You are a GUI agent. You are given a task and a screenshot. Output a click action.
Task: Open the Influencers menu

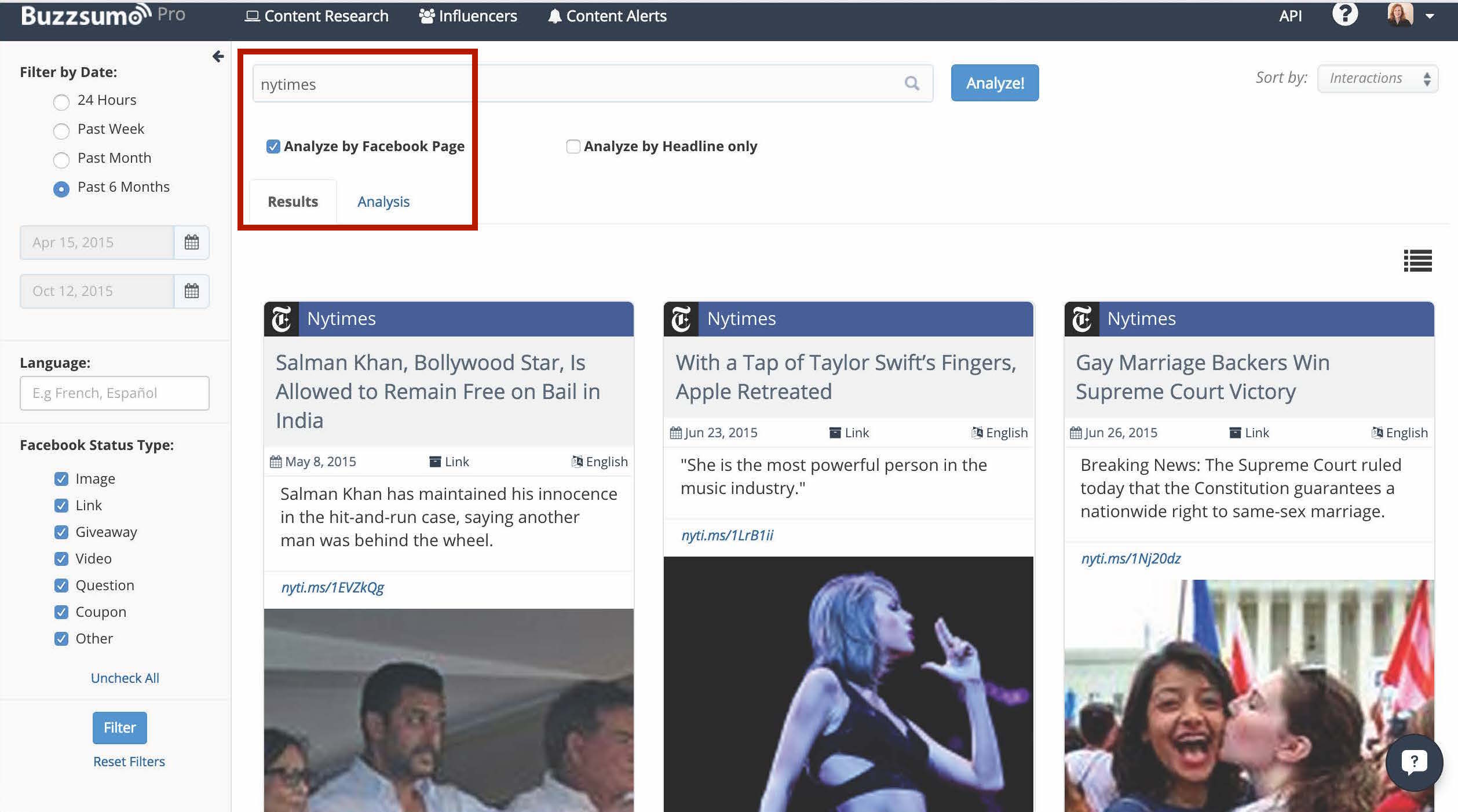(468, 16)
